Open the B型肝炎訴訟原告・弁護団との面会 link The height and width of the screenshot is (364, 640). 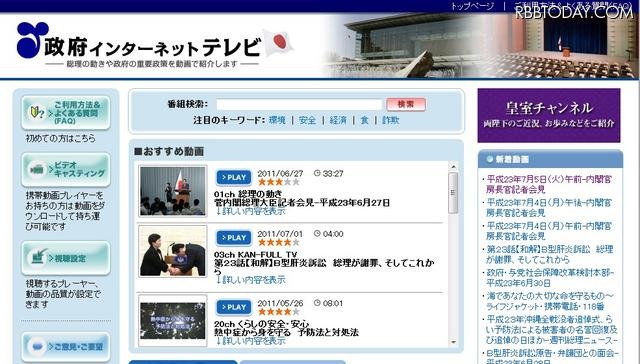click(x=551, y=356)
